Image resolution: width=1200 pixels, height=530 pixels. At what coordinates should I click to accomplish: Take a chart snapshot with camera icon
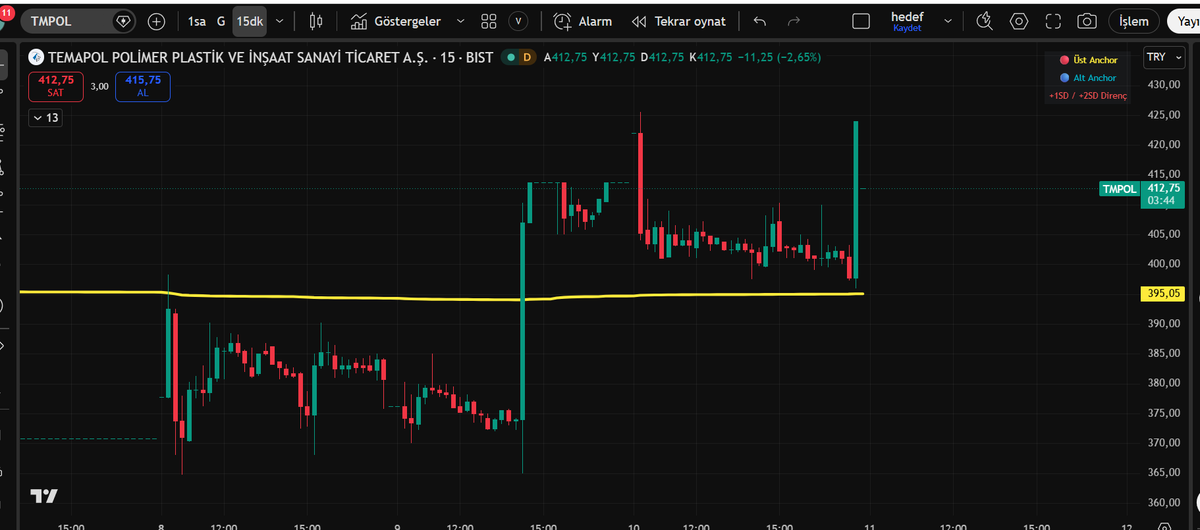pyautogui.click(x=1087, y=21)
